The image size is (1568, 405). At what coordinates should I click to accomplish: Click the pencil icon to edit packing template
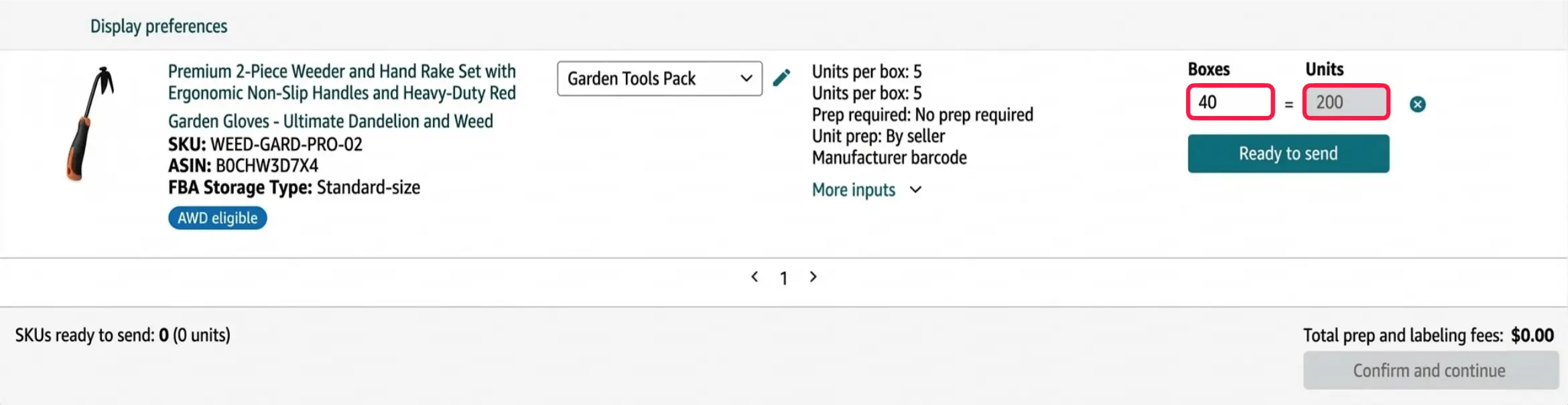pyautogui.click(x=782, y=78)
